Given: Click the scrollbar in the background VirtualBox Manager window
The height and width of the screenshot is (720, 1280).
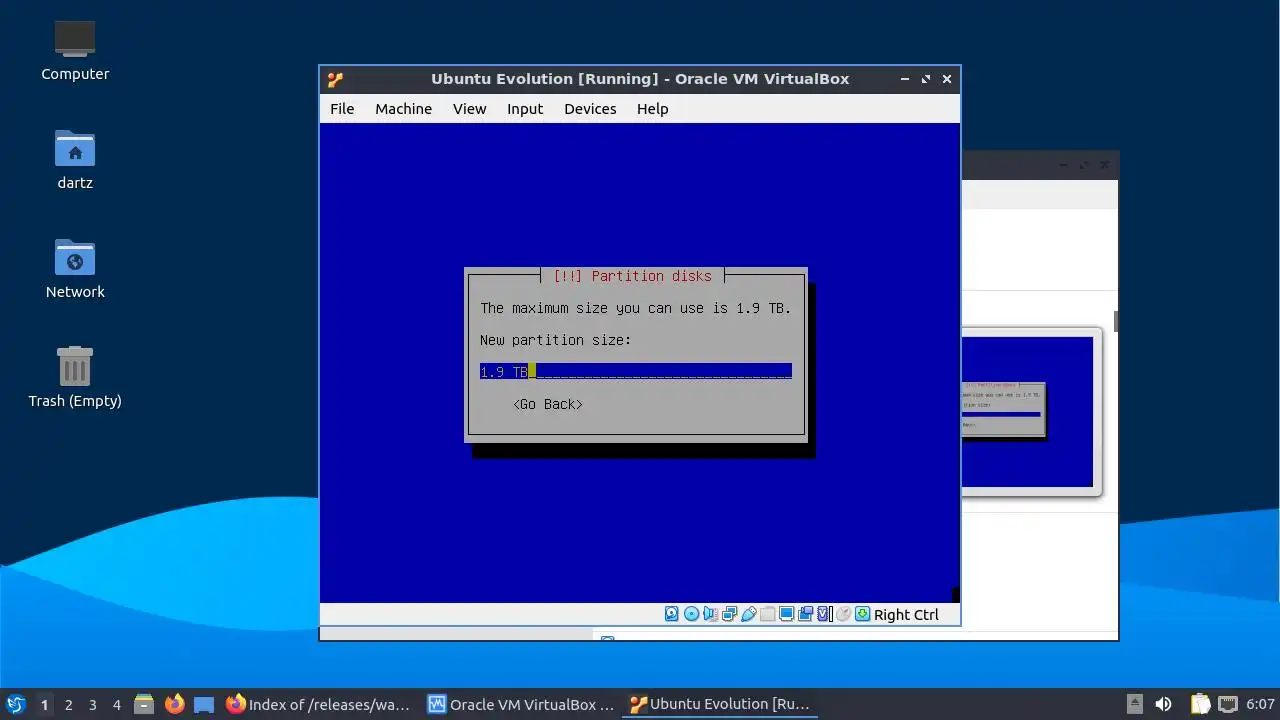Looking at the screenshot, I should click(1115, 322).
